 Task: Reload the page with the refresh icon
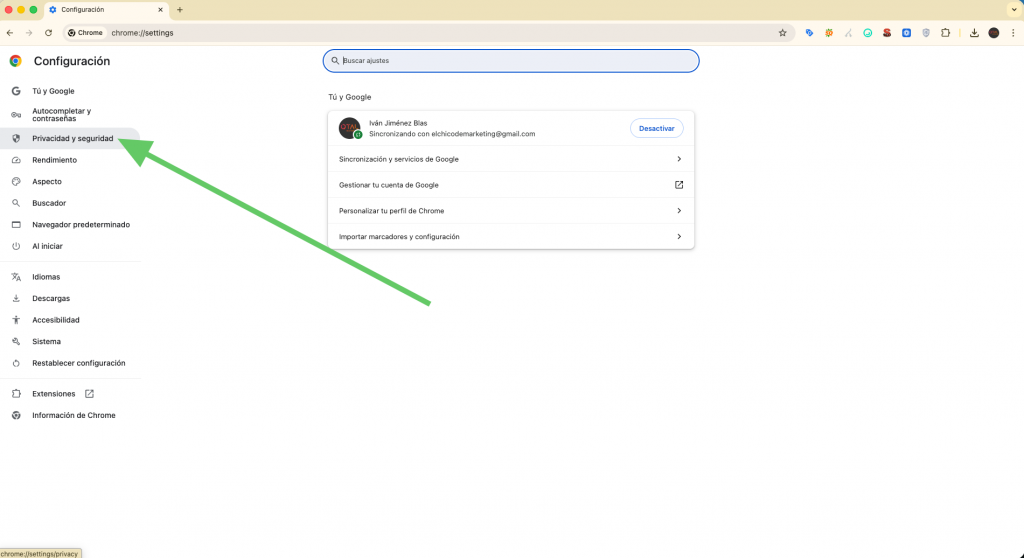click(48, 33)
